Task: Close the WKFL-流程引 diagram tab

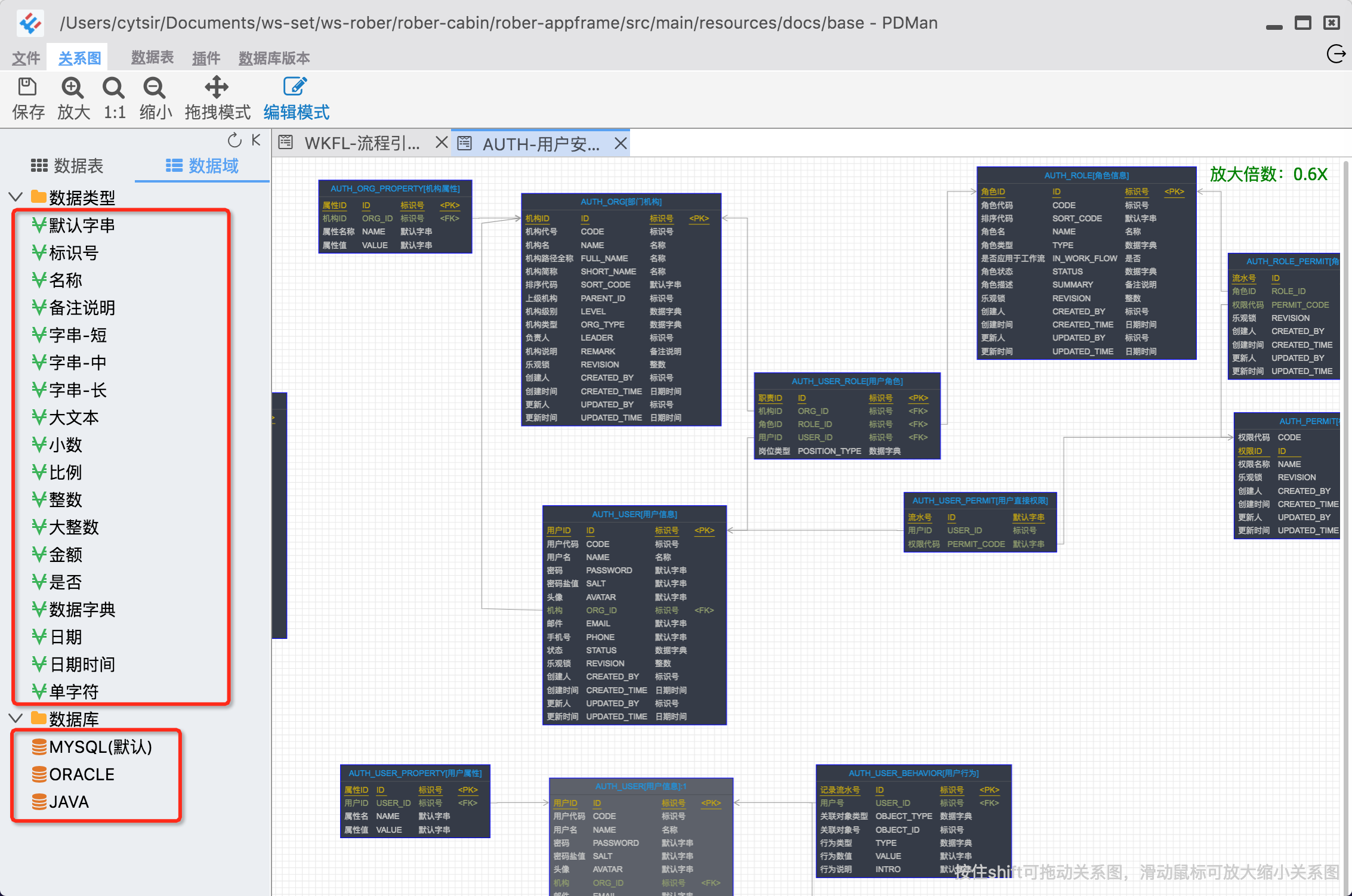Action: coord(442,143)
